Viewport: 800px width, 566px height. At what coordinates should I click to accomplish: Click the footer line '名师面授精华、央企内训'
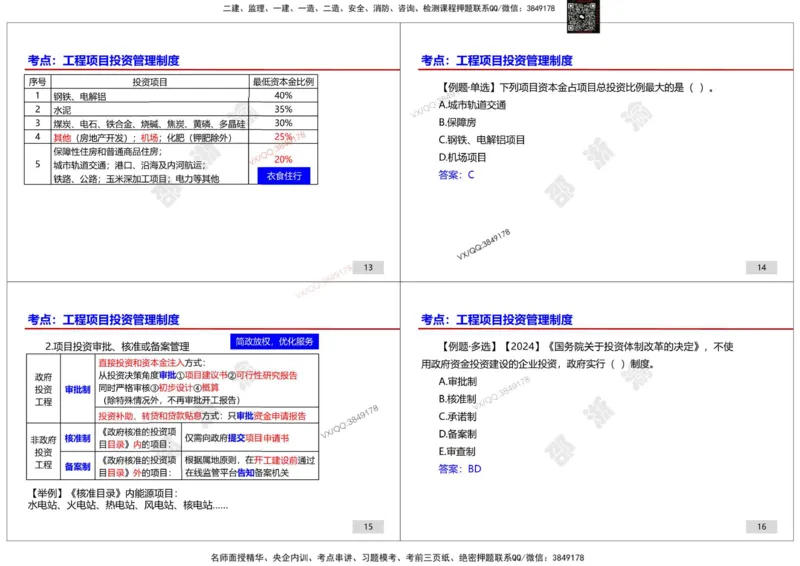click(x=397, y=557)
